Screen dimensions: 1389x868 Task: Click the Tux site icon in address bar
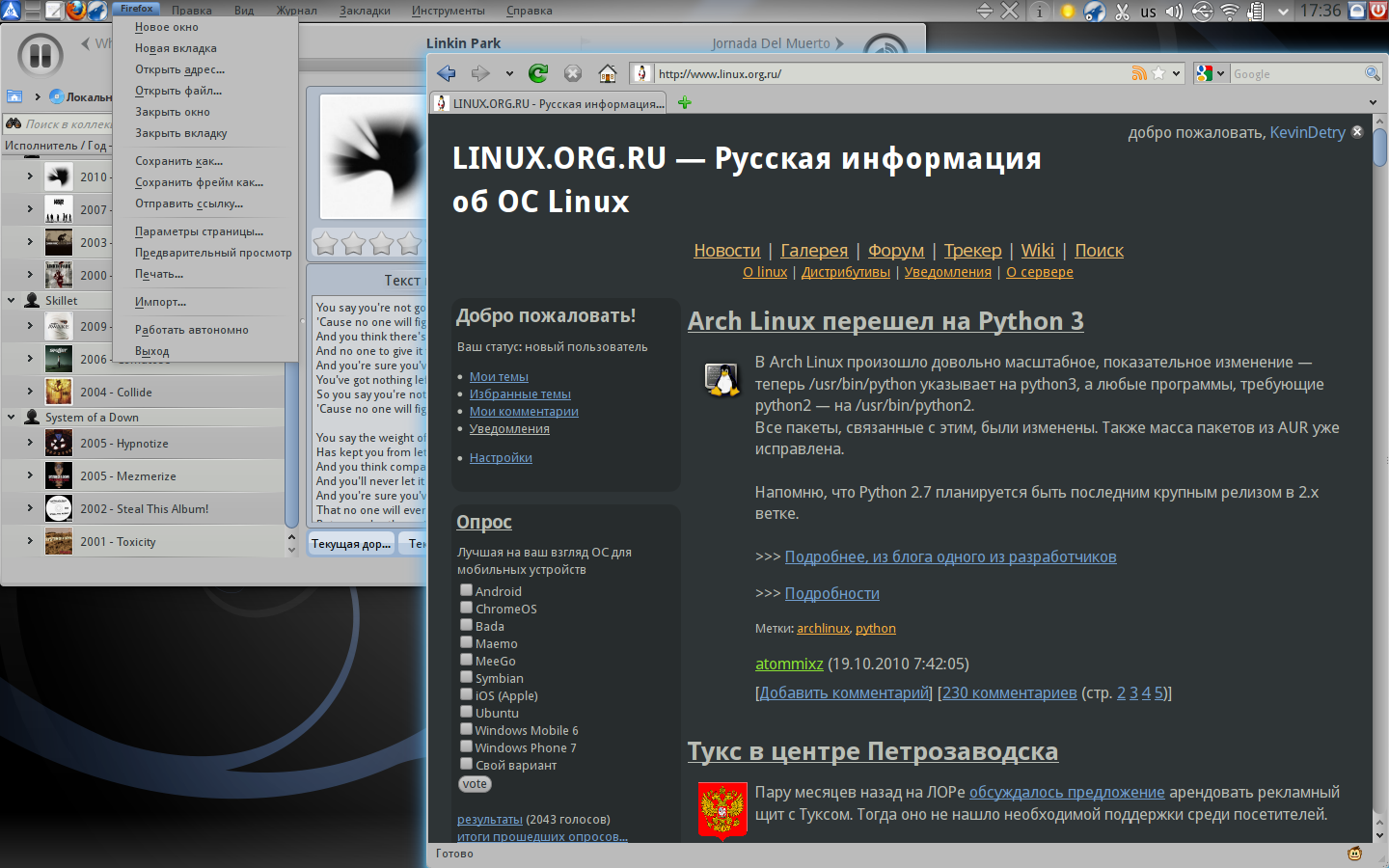(642, 73)
